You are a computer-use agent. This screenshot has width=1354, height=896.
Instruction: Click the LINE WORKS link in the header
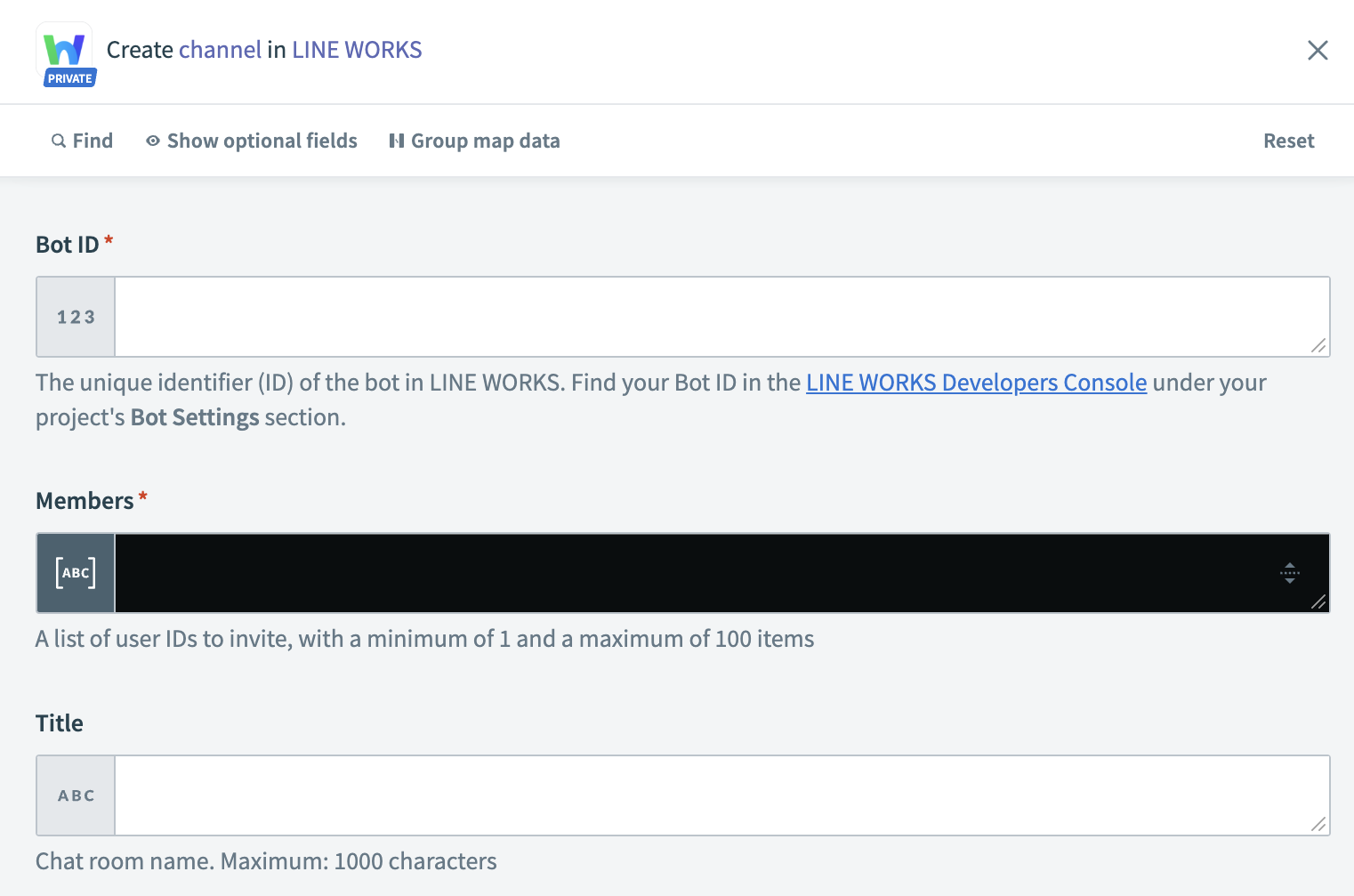pyautogui.click(x=357, y=50)
